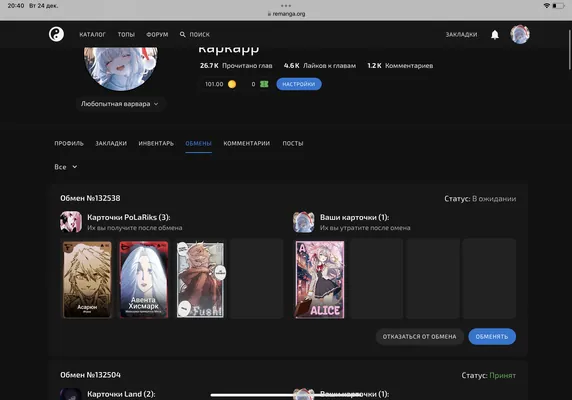Click the Wi-Fi status icon
The image size is (572, 400).
pos(546,5)
